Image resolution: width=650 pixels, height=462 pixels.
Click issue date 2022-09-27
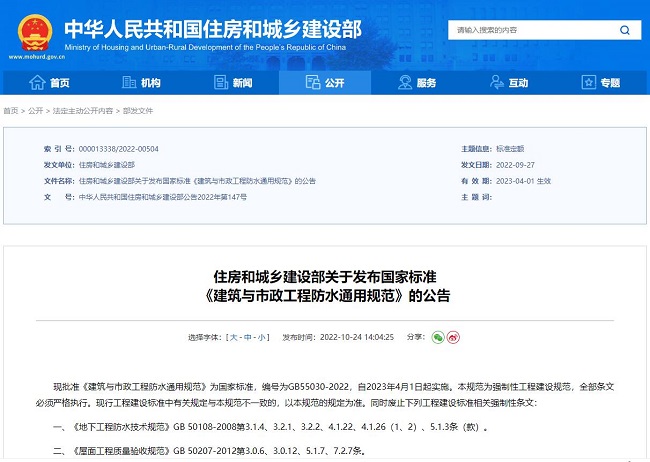pos(515,165)
